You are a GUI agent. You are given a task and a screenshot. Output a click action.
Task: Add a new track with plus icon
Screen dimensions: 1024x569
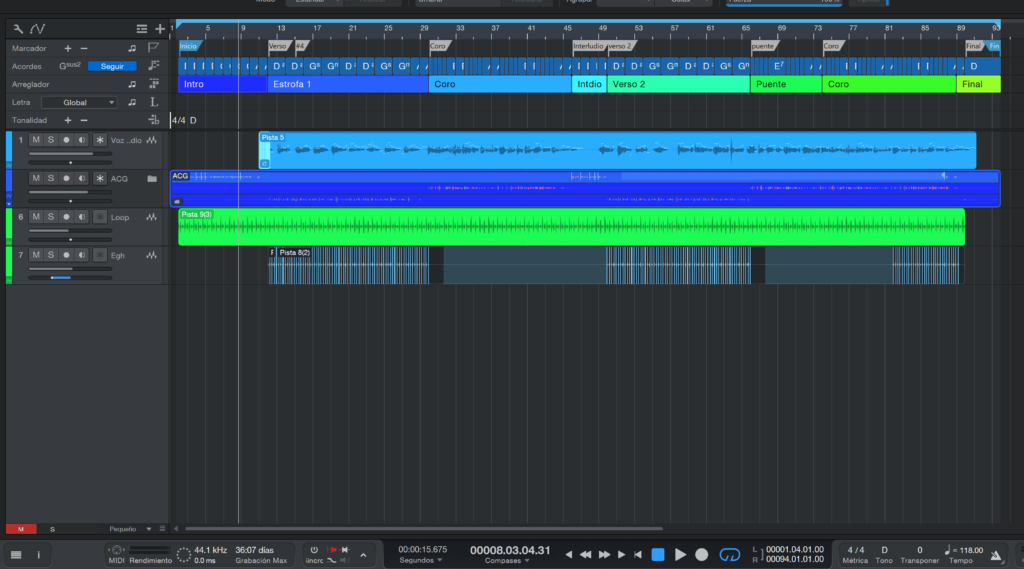coord(159,29)
